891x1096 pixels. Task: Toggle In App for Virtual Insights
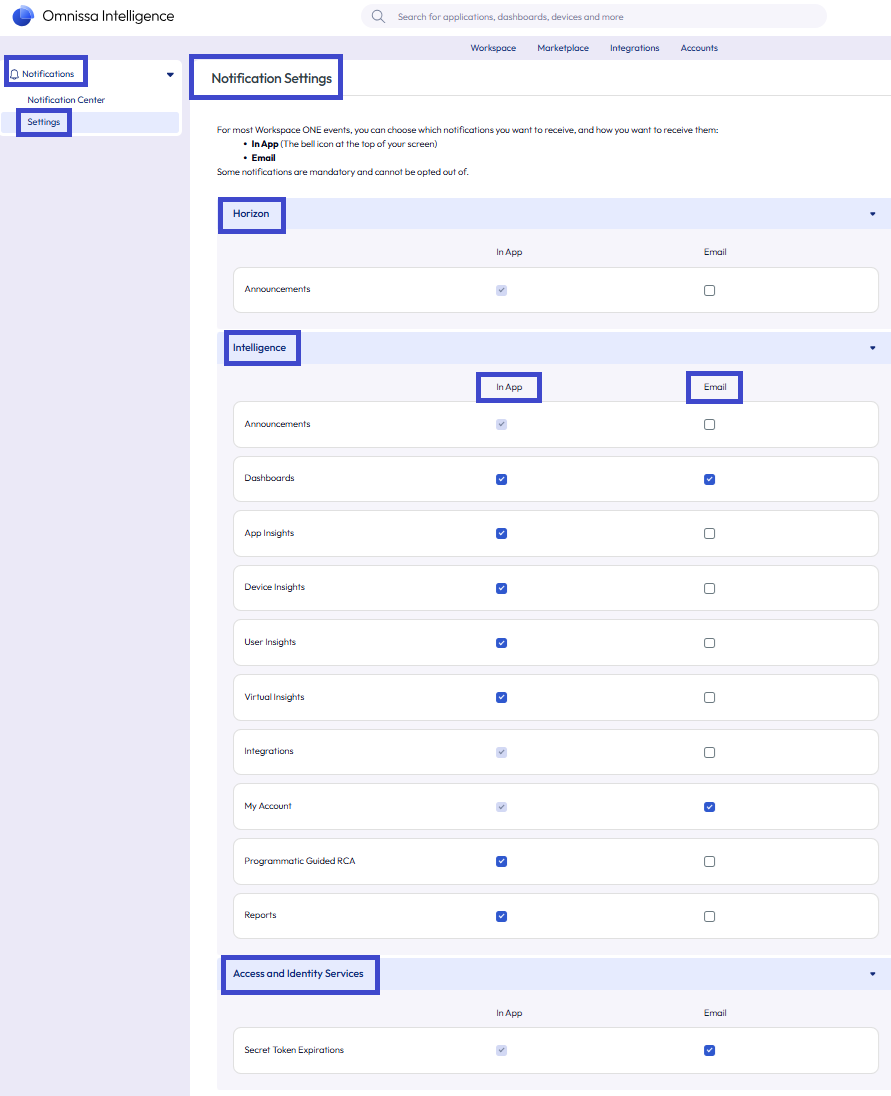pos(501,698)
